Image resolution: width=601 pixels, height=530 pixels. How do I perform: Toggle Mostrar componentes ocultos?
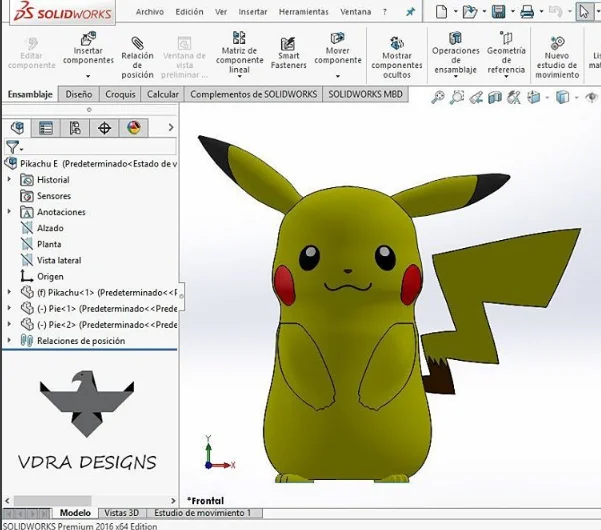397,44
